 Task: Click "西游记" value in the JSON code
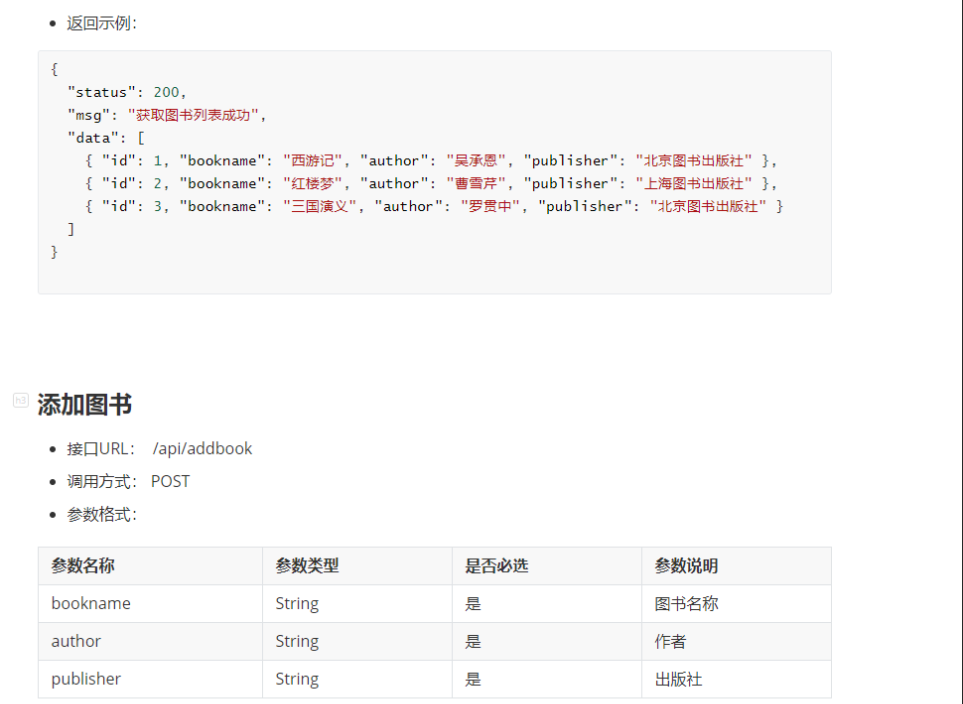coord(313,160)
